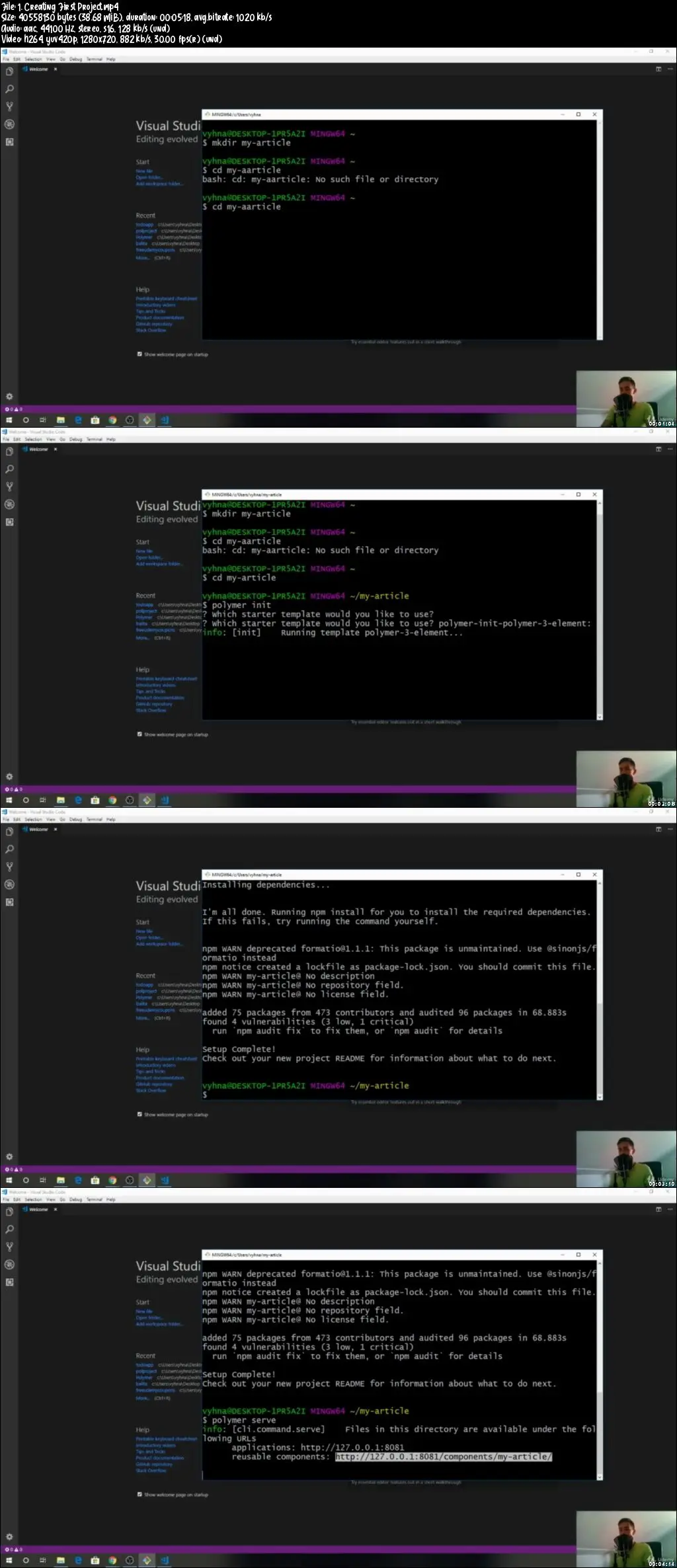This screenshot has width=677, height=1568.
Task: Select the Welcome tab in the 00:02:08 frame
Action: [38, 449]
